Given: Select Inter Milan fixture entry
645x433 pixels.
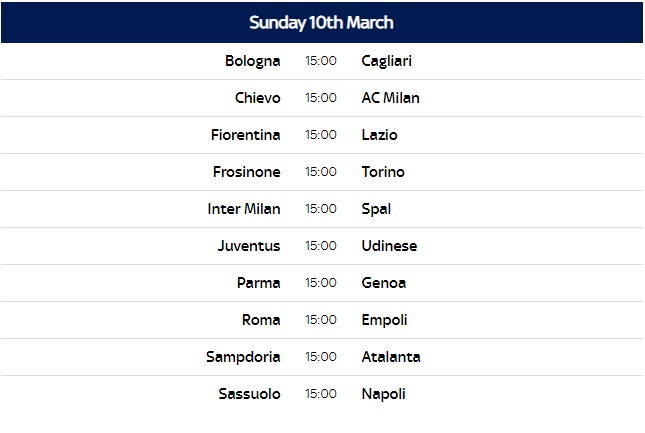Looking at the screenshot, I should [244, 209].
